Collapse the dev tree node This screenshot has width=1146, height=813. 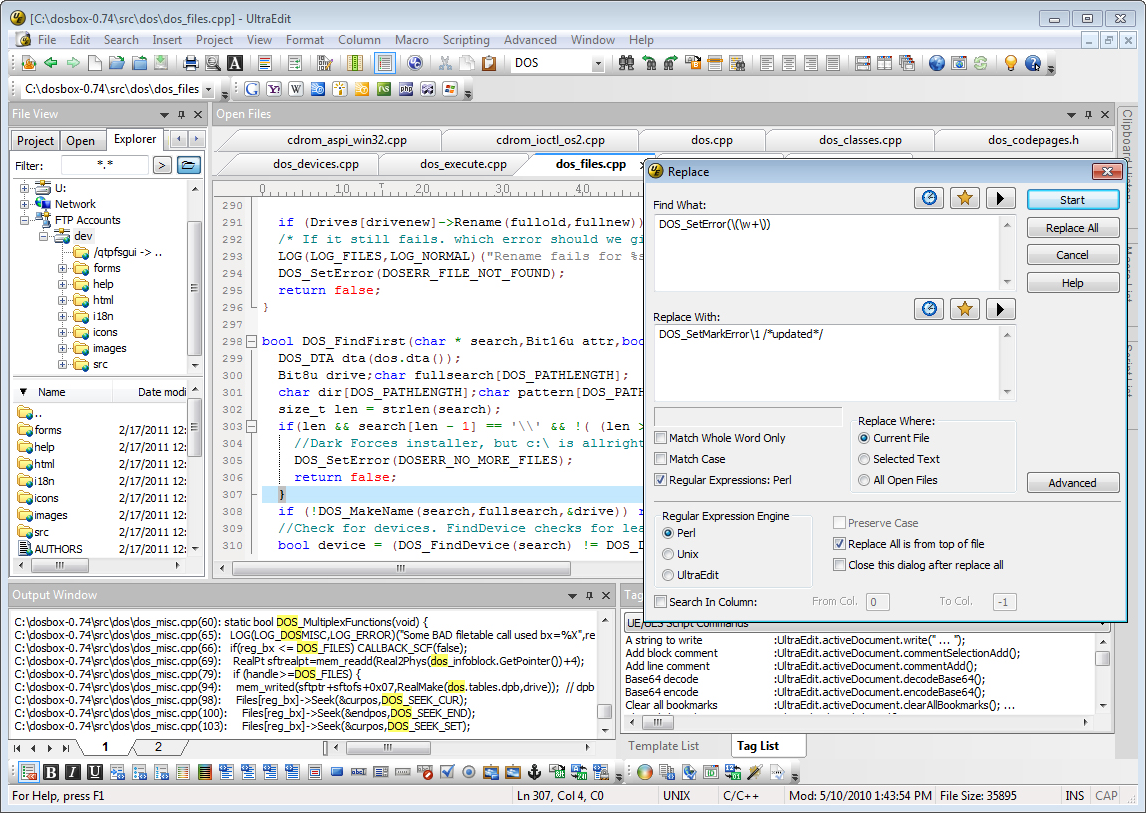pyautogui.click(x=44, y=236)
